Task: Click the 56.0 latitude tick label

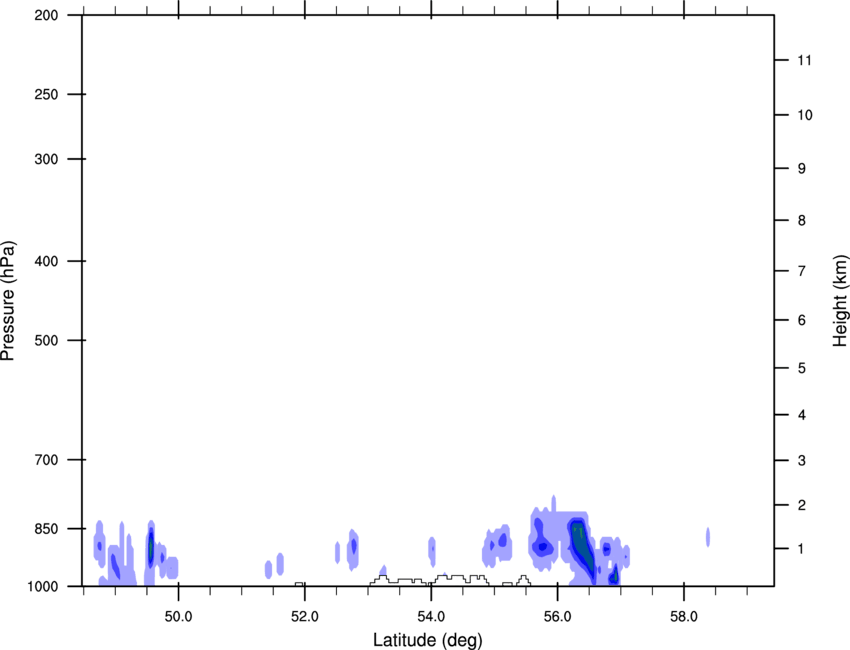Action: pos(557,617)
